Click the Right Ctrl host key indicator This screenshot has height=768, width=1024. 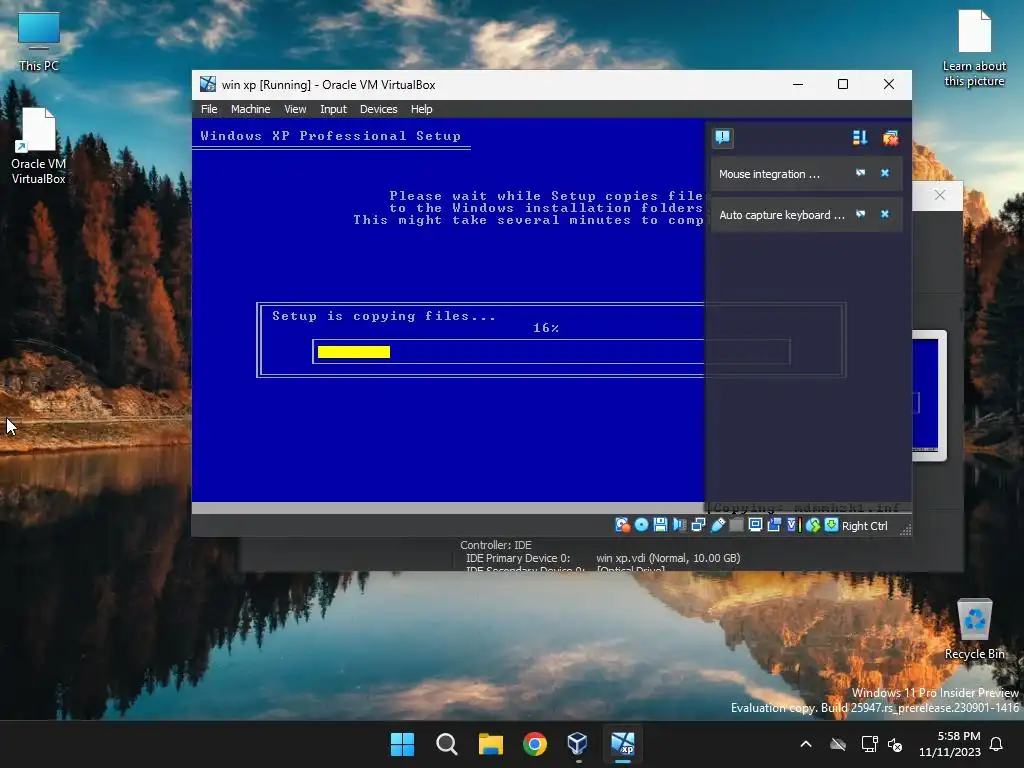tap(864, 526)
